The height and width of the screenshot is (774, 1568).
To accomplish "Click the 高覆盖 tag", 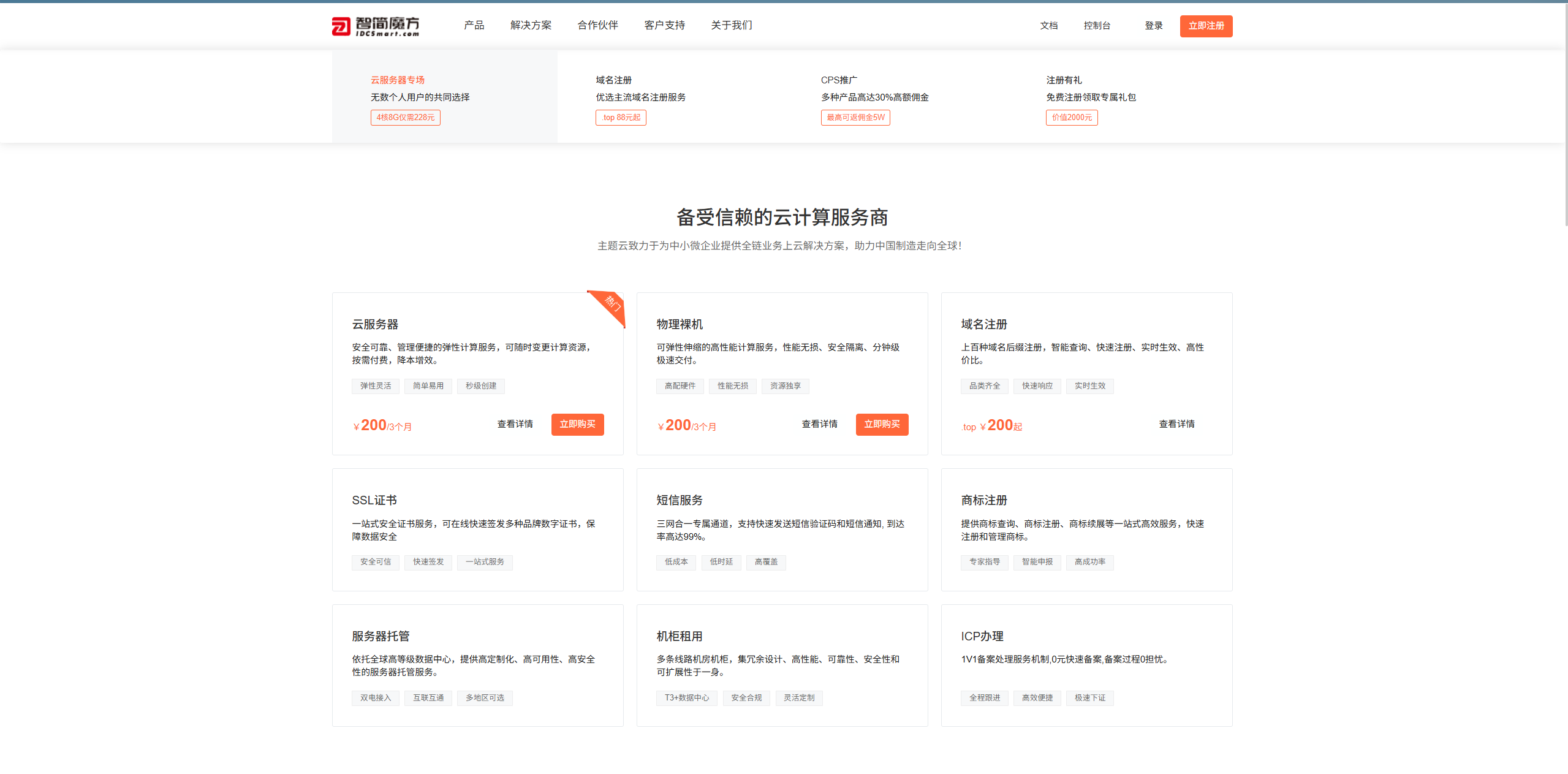I will (766, 562).
